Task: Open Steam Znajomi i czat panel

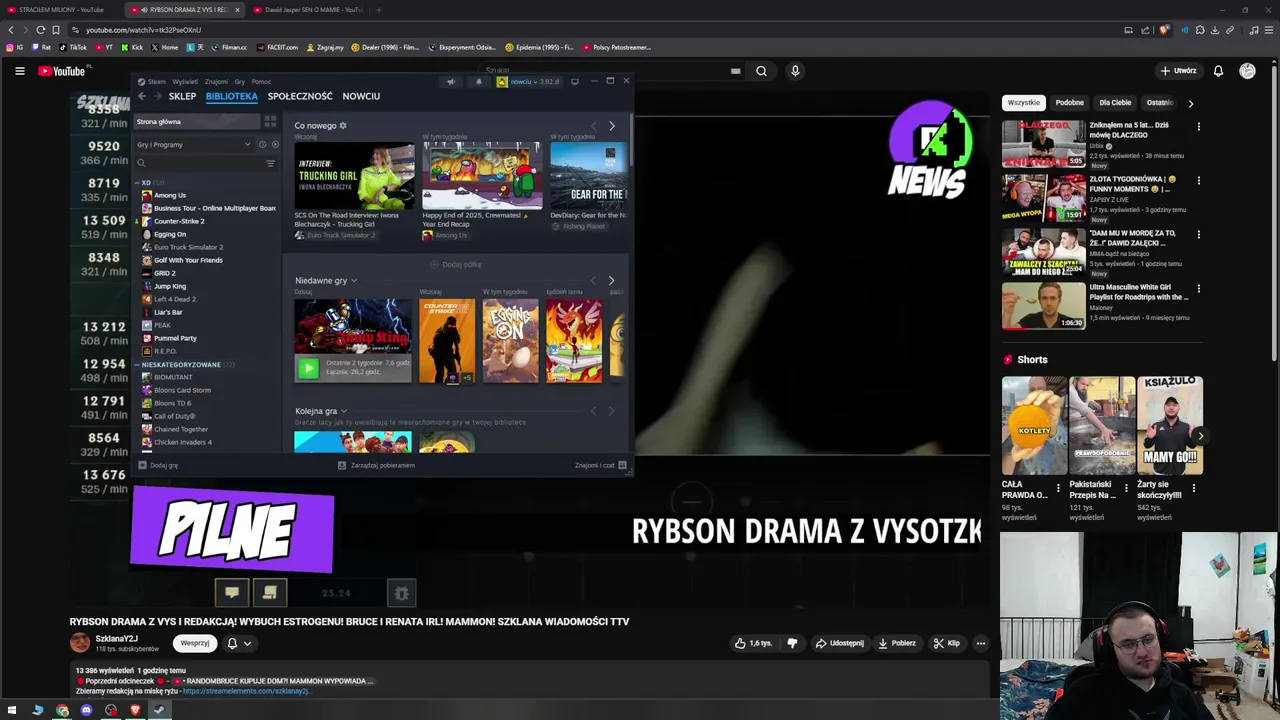Action: coord(601,465)
